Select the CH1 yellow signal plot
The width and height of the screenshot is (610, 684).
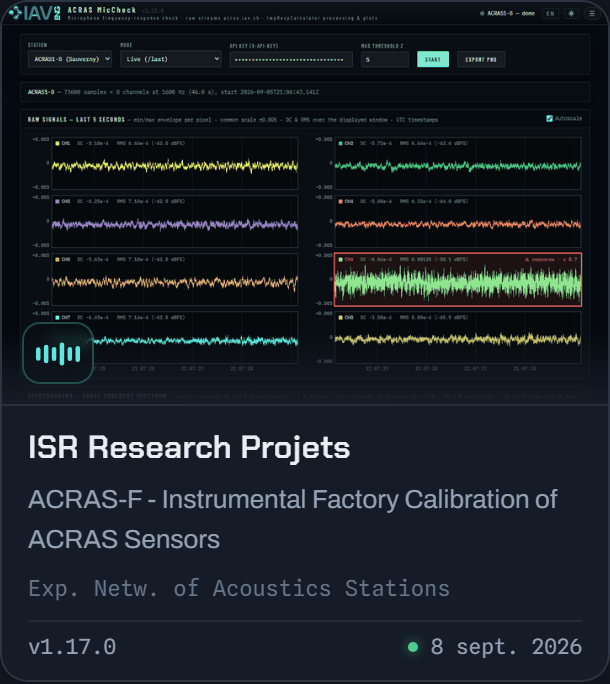pos(175,163)
